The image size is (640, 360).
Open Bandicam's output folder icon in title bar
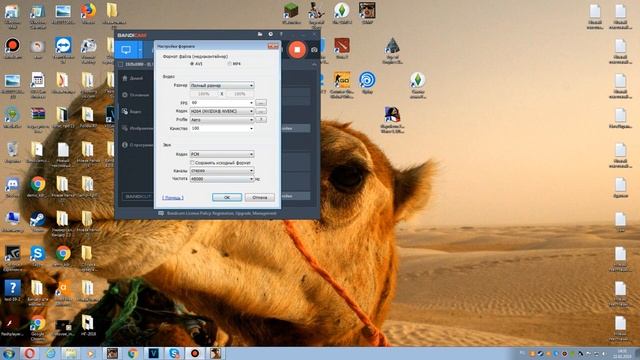[x=260, y=34]
